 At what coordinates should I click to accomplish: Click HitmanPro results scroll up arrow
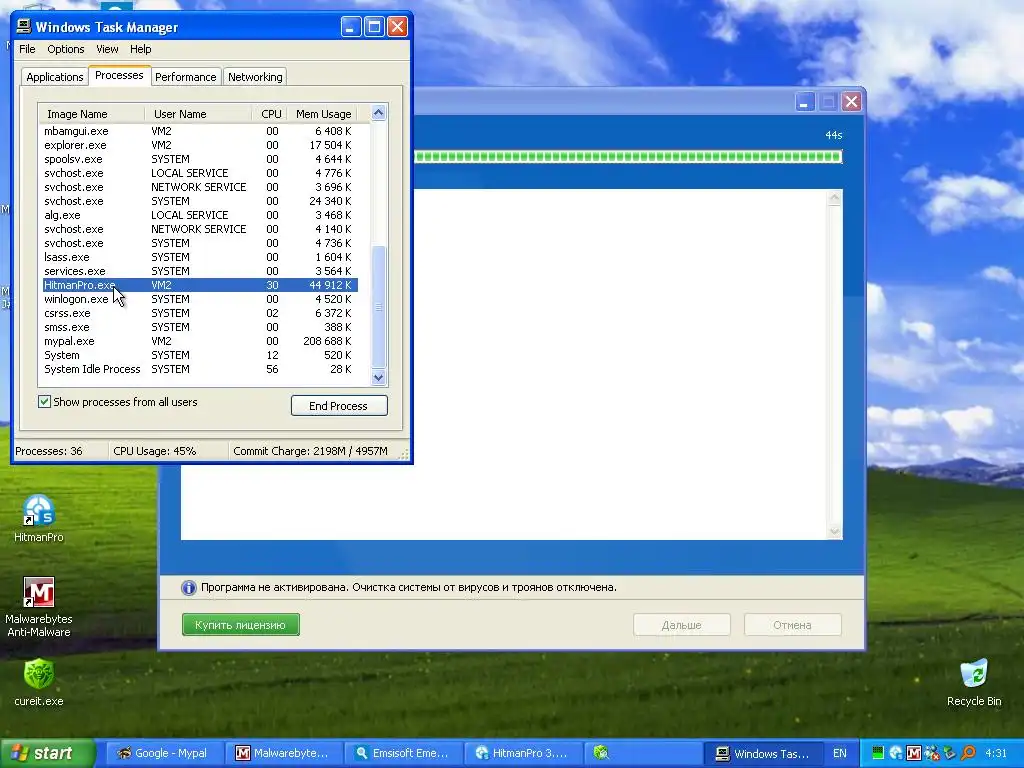(x=835, y=199)
